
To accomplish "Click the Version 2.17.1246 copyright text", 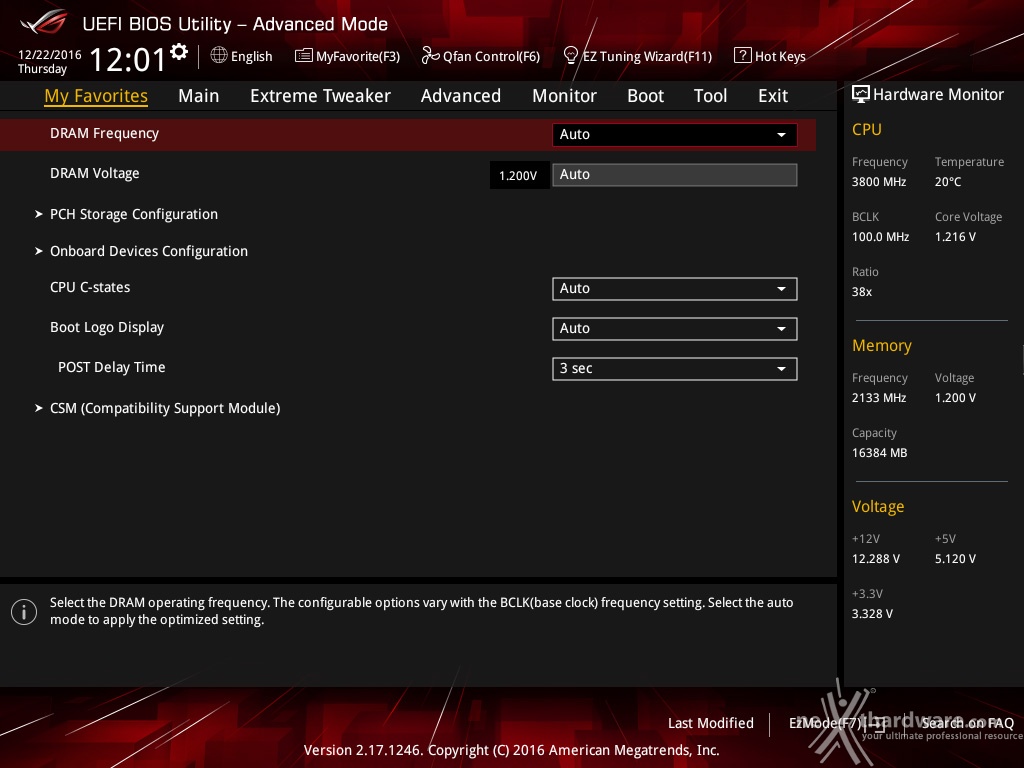I will point(511,750).
